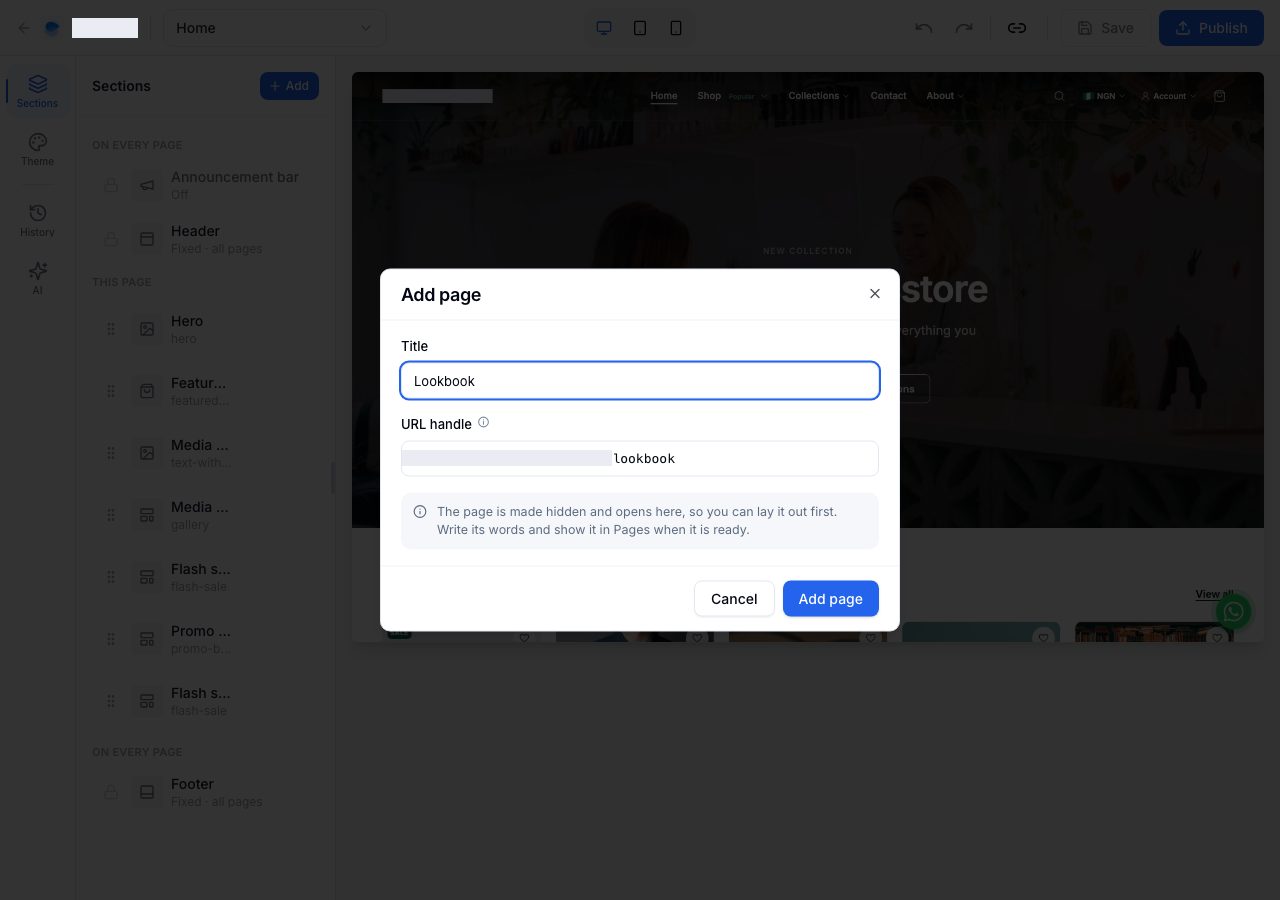
Task: Undo the last change
Action: 924,28
